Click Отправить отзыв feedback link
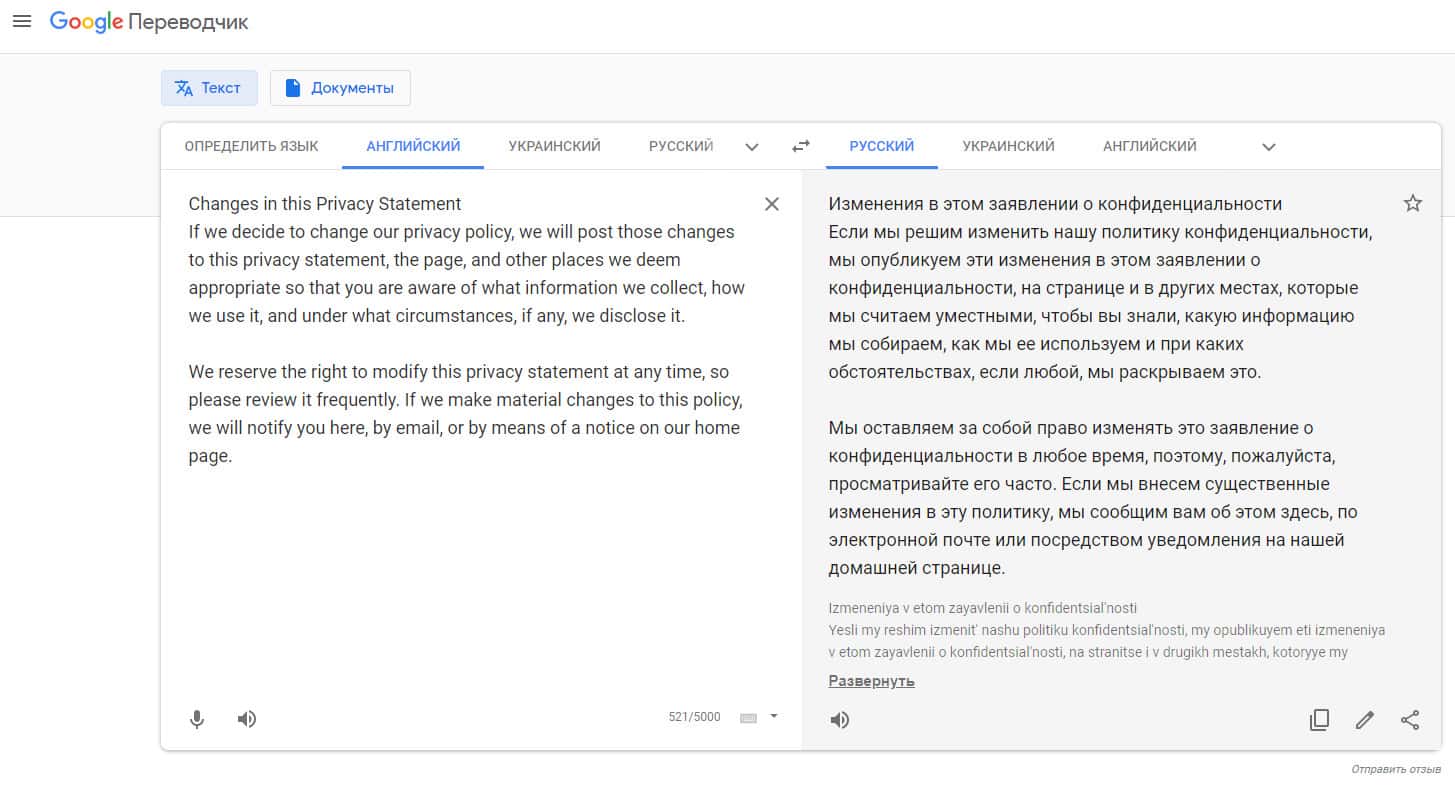The height and width of the screenshot is (789, 1455). click(1396, 770)
